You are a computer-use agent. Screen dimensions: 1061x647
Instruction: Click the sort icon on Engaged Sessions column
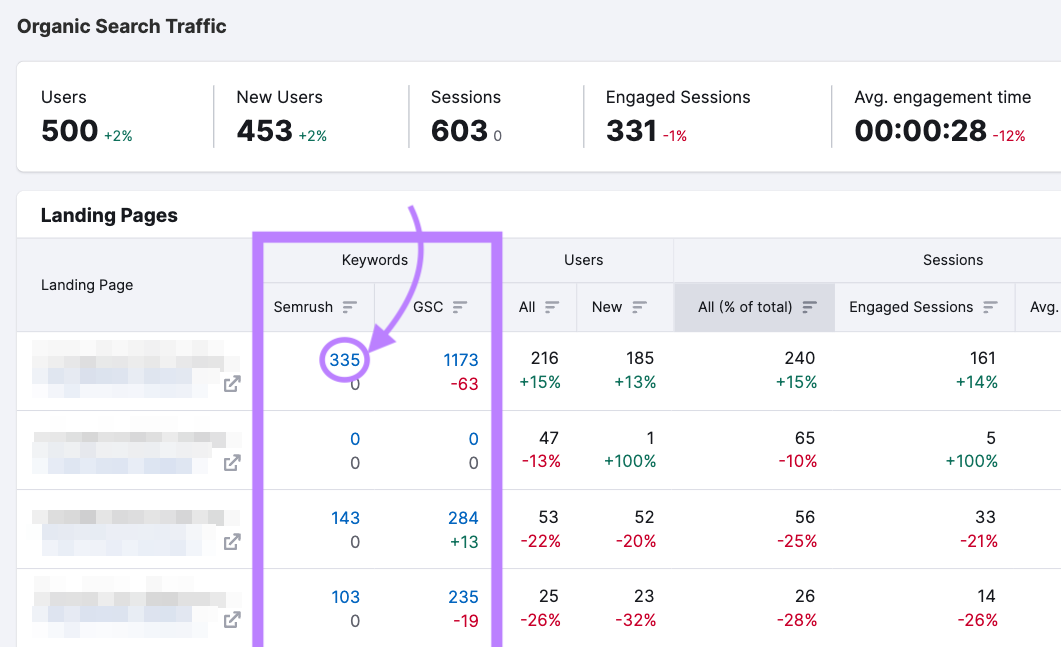990,307
